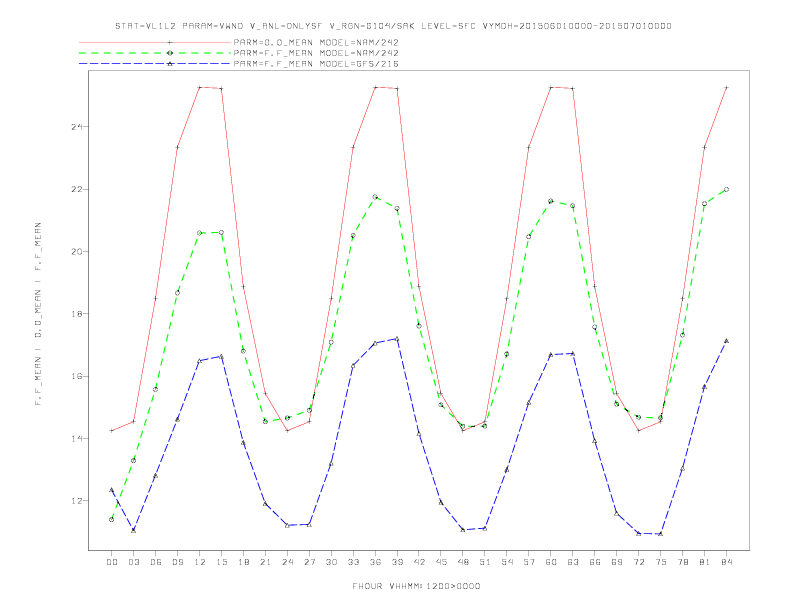
Task: Click x-axis tick label 60
Action: 551,562
